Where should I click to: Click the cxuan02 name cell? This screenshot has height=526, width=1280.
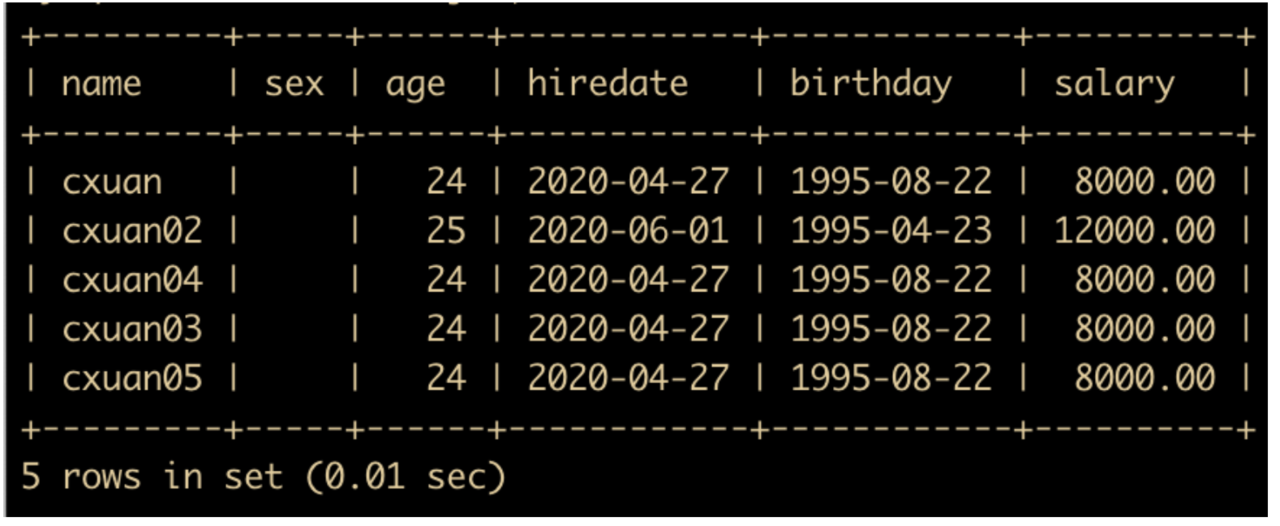click(132, 230)
